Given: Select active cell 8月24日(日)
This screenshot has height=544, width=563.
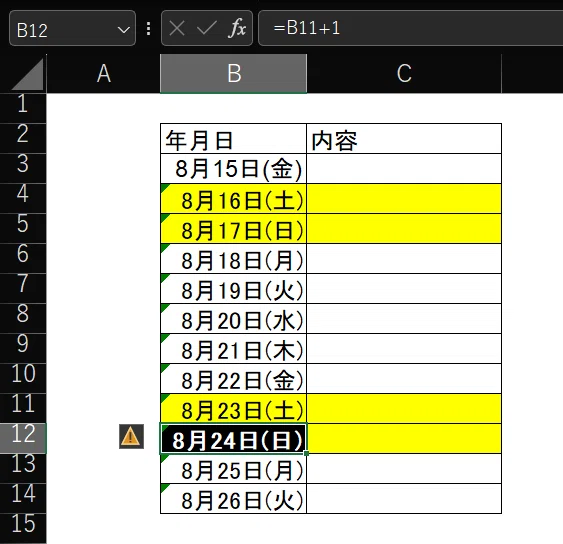Looking at the screenshot, I should click(x=233, y=438).
